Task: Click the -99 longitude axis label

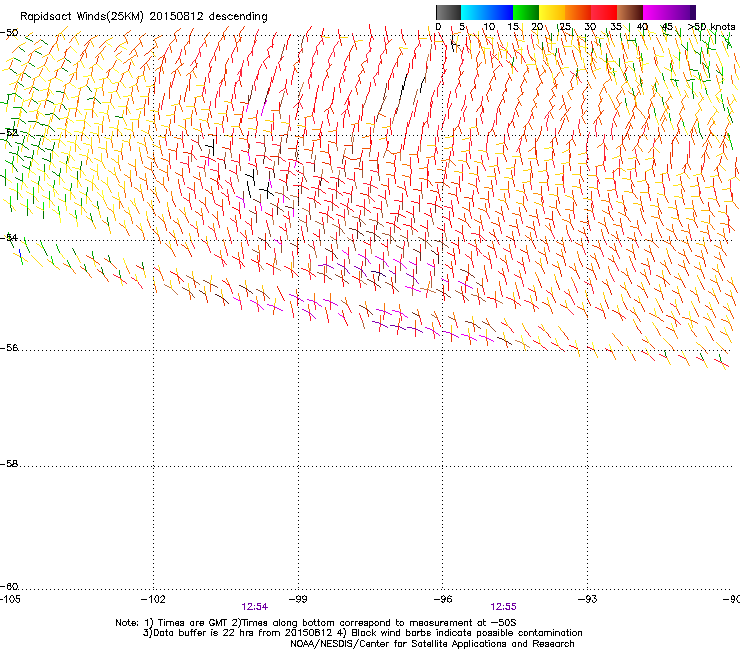Action: point(298,599)
